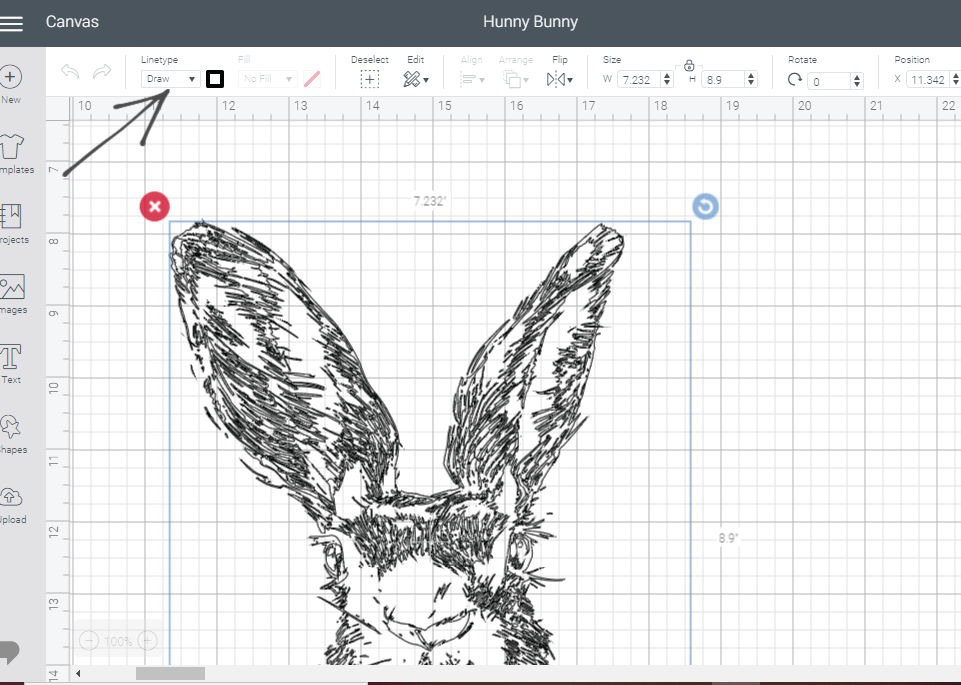Click the Hunny Bunny project title
961x685 pixels.
530,22
